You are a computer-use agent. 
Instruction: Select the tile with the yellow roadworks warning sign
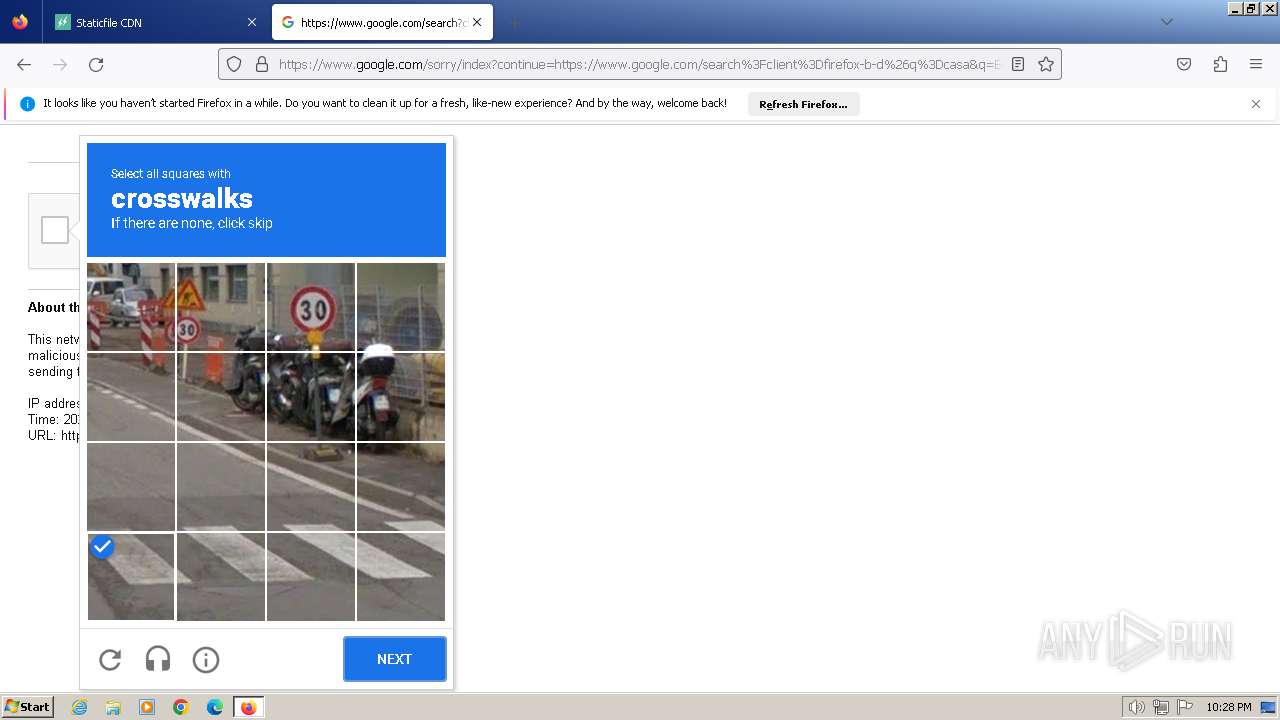[221, 306]
